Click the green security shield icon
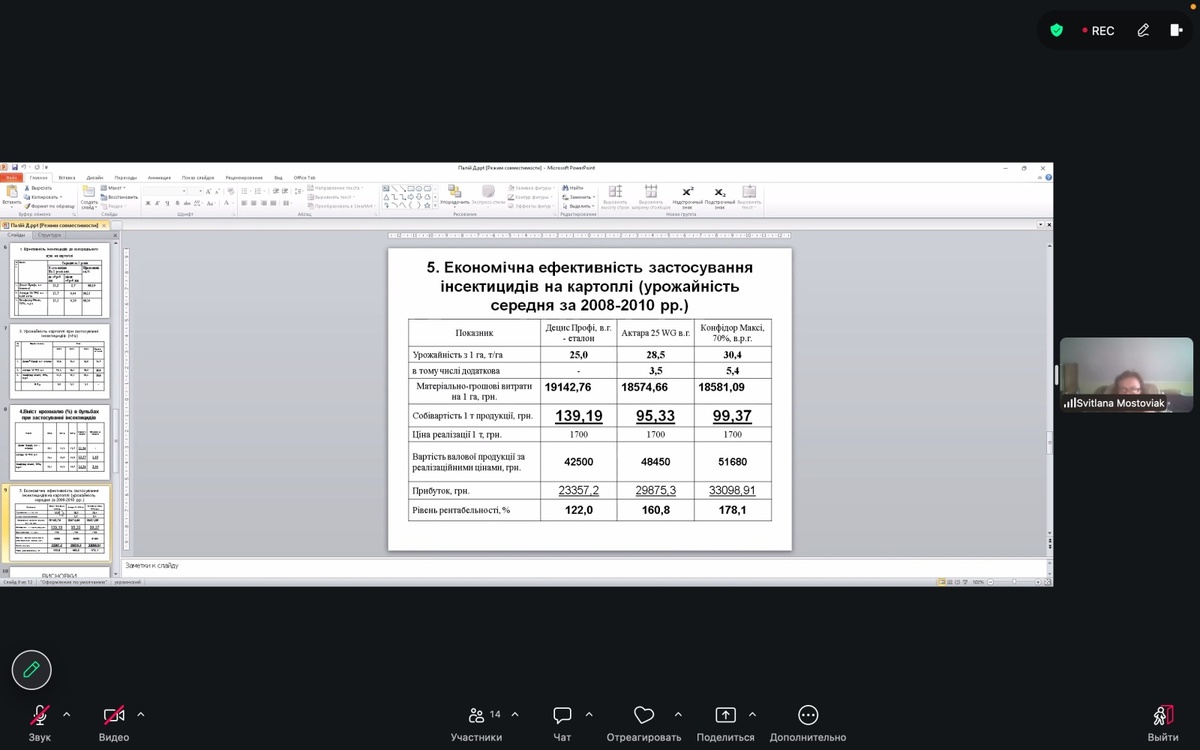 [1056, 30]
